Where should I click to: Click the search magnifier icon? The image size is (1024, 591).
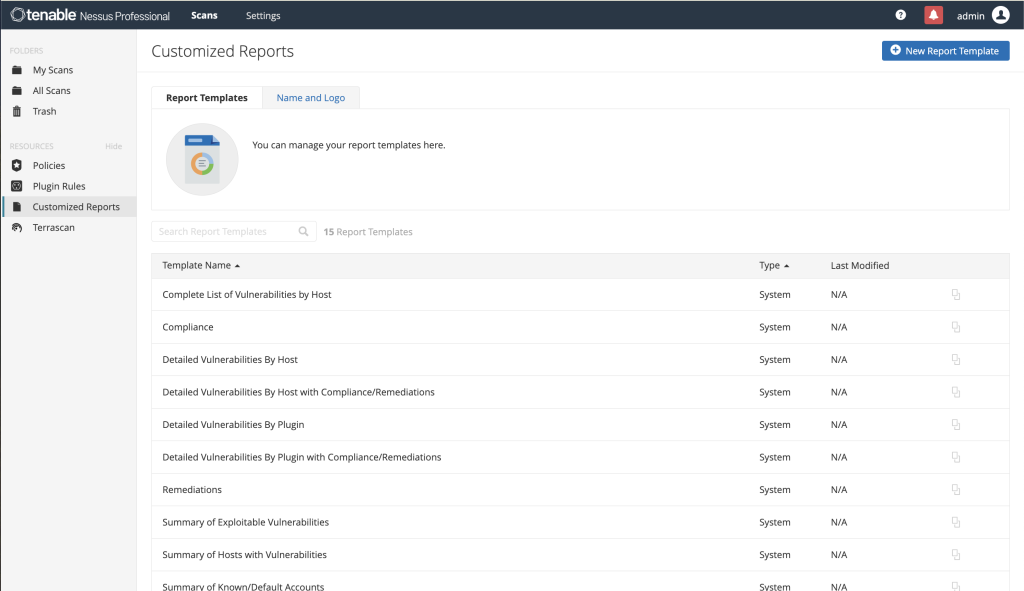304,232
